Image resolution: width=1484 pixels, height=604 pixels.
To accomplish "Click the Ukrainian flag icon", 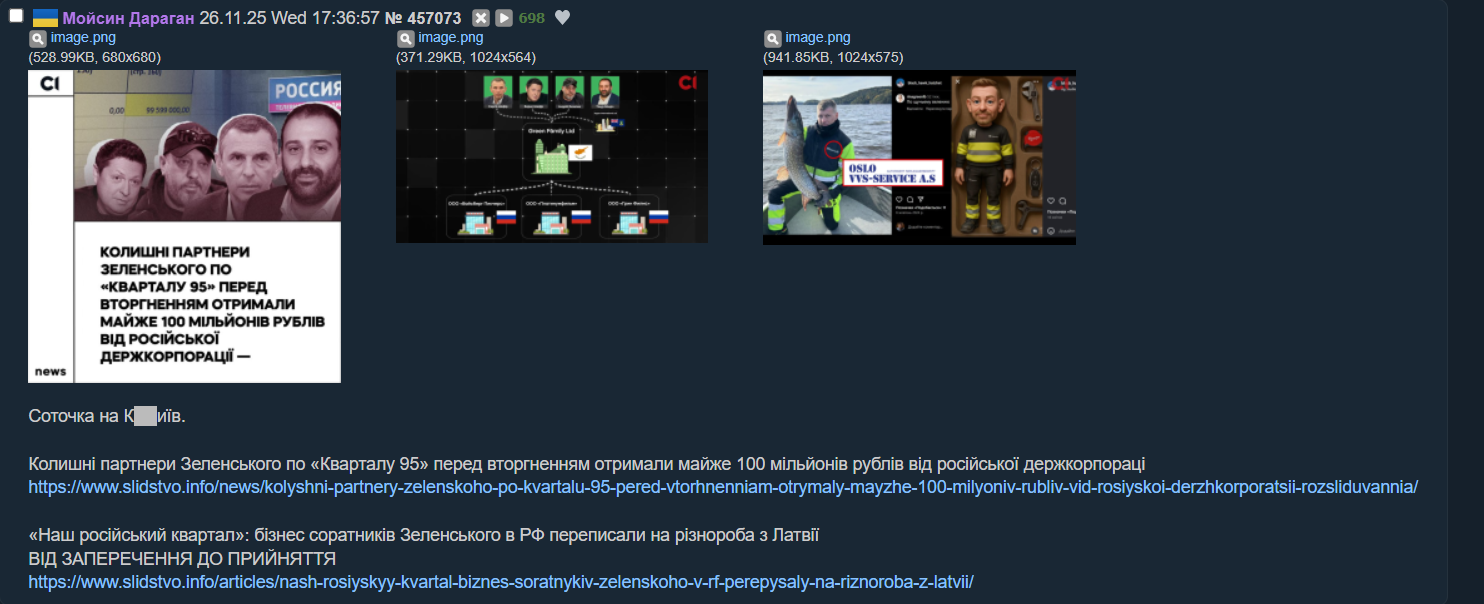I will point(45,18).
